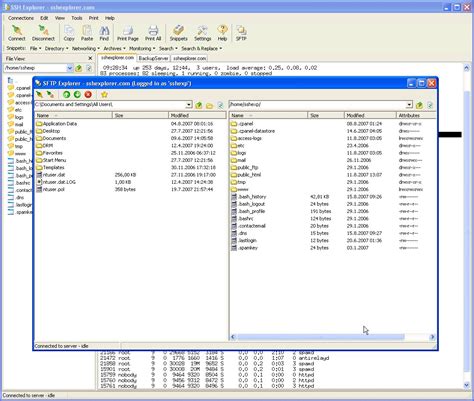The height and width of the screenshot is (401, 474).
Task: Go up a directory in remote pane
Action: [x=419, y=105]
